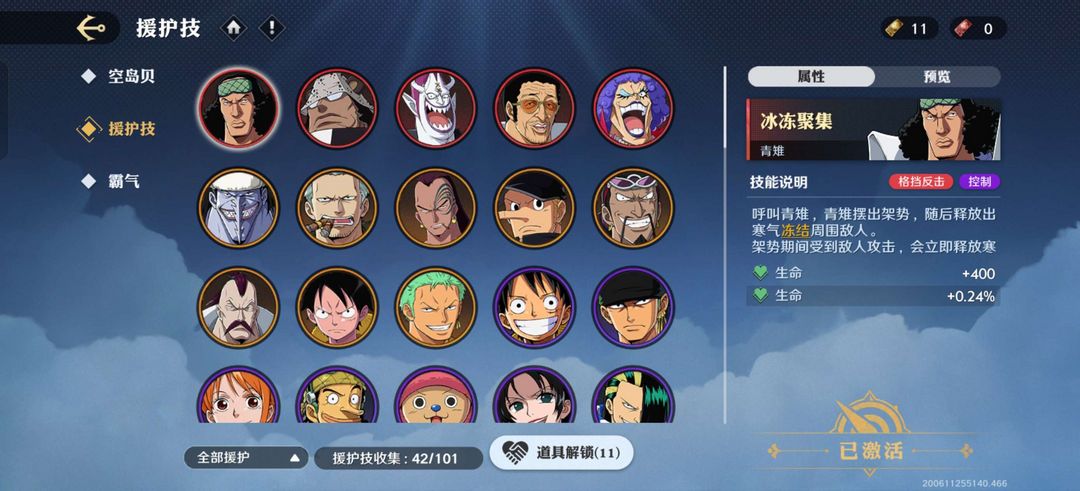Choose the Smoker cigar portrait
This screenshot has height=491, width=1080.
[337, 208]
